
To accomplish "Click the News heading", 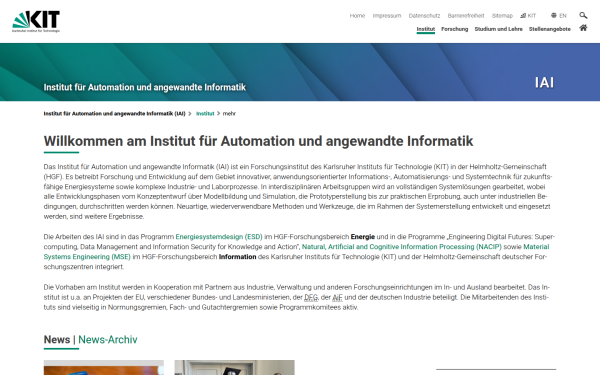I will click(x=57, y=339).
